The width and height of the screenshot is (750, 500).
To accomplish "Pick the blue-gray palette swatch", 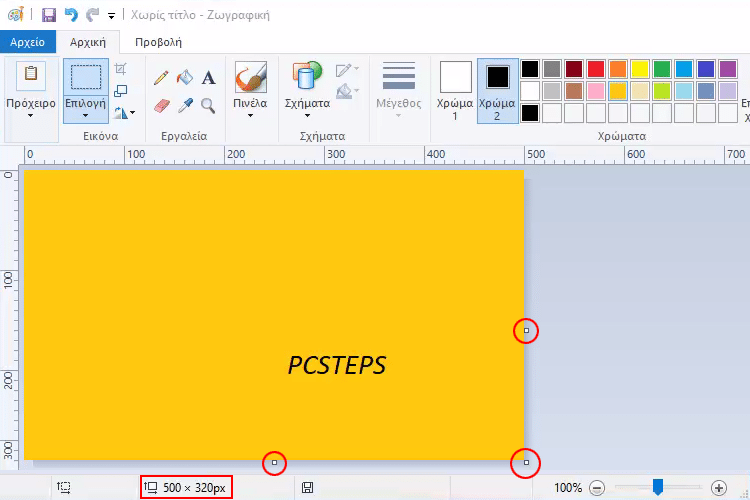I will (x=706, y=91).
